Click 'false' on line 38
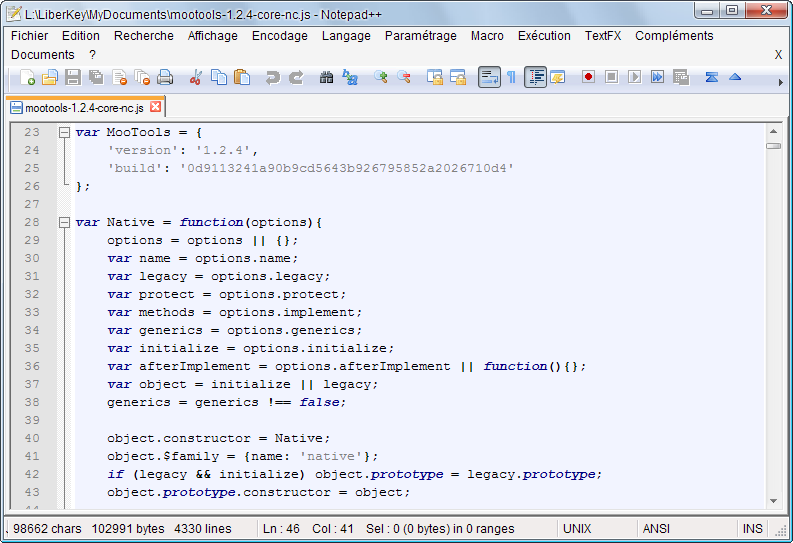Screen dimensions: 793x543 click(319, 402)
